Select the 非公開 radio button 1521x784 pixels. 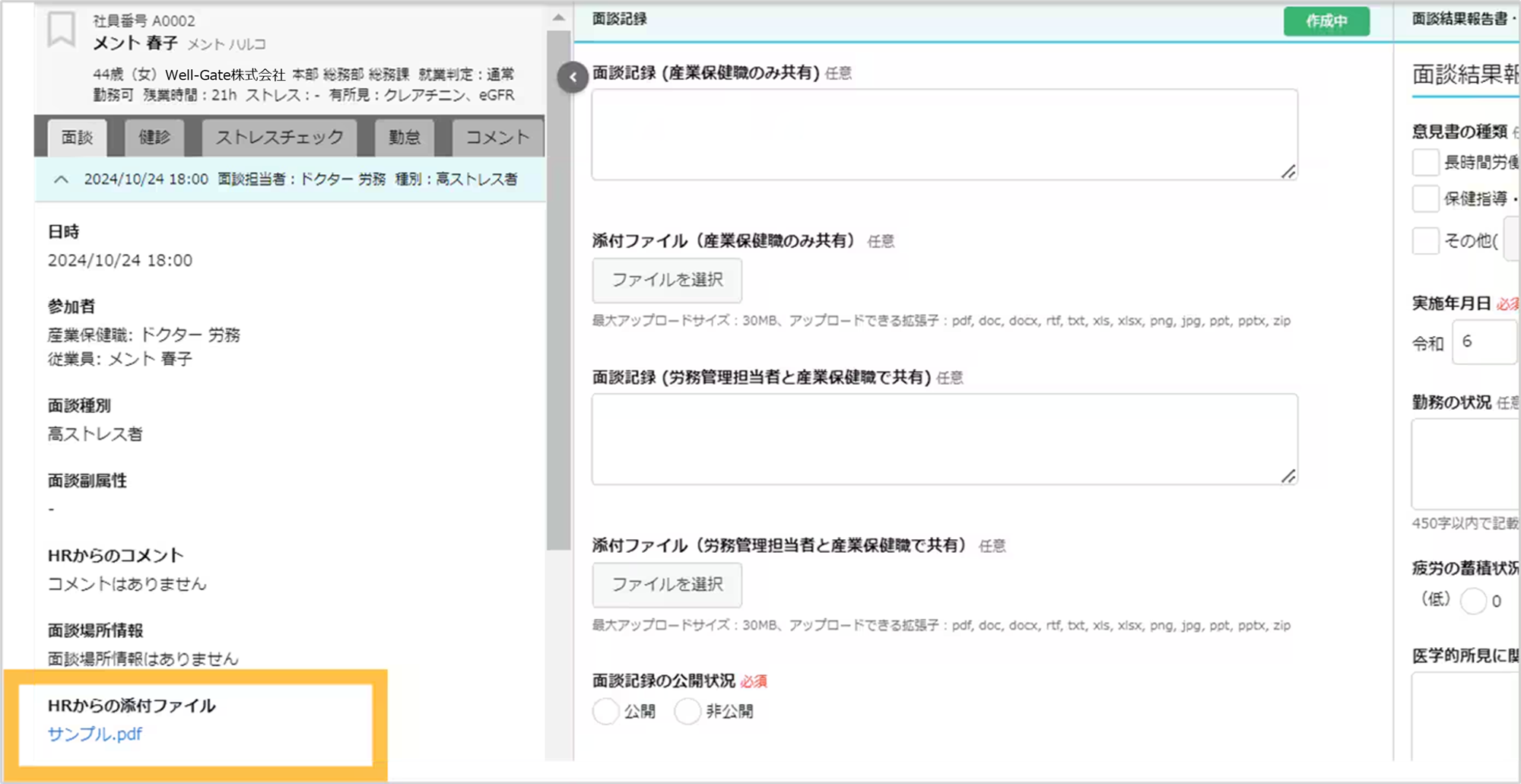pos(687,711)
